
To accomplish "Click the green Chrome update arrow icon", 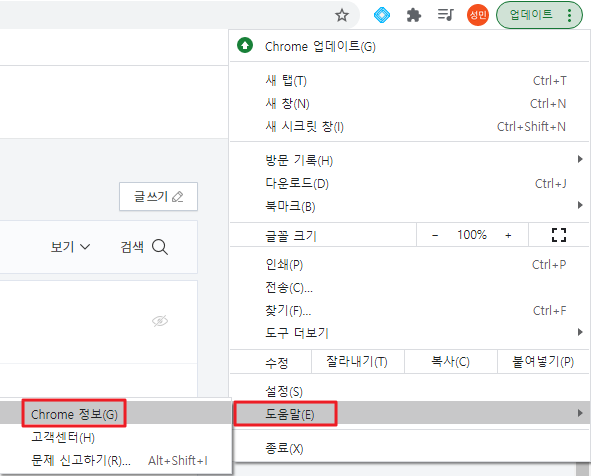I will 245,46.
